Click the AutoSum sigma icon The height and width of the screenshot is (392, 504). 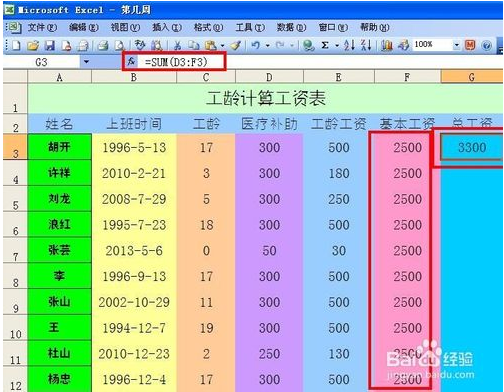point(325,45)
